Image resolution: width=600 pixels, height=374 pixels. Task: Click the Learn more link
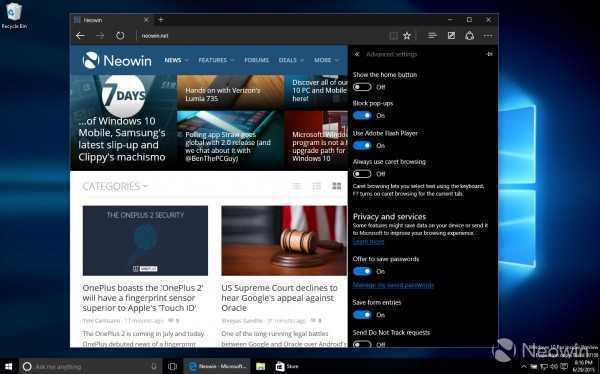368,242
